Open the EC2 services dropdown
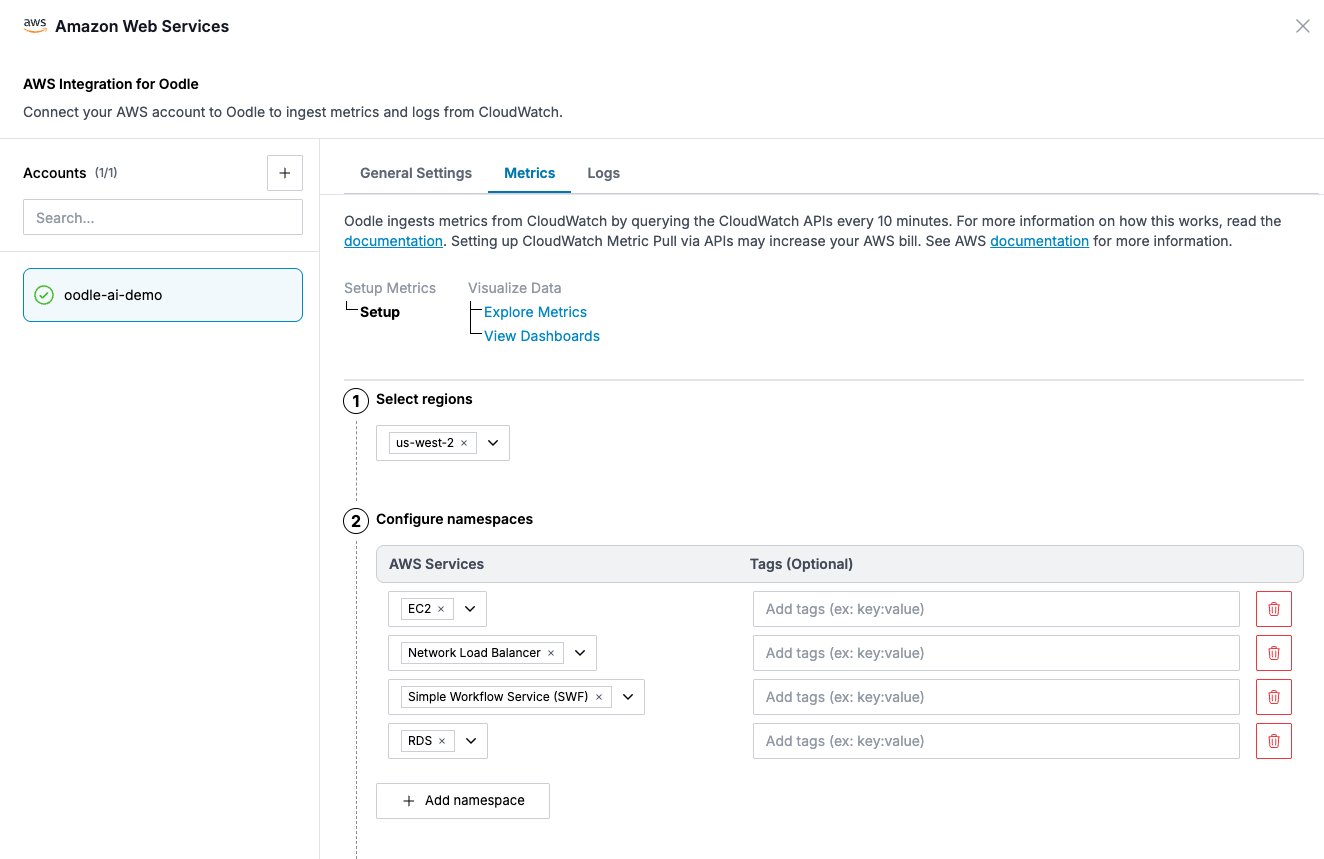Image resolution: width=1324 pixels, height=859 pixels. click(x=469, y=608)
